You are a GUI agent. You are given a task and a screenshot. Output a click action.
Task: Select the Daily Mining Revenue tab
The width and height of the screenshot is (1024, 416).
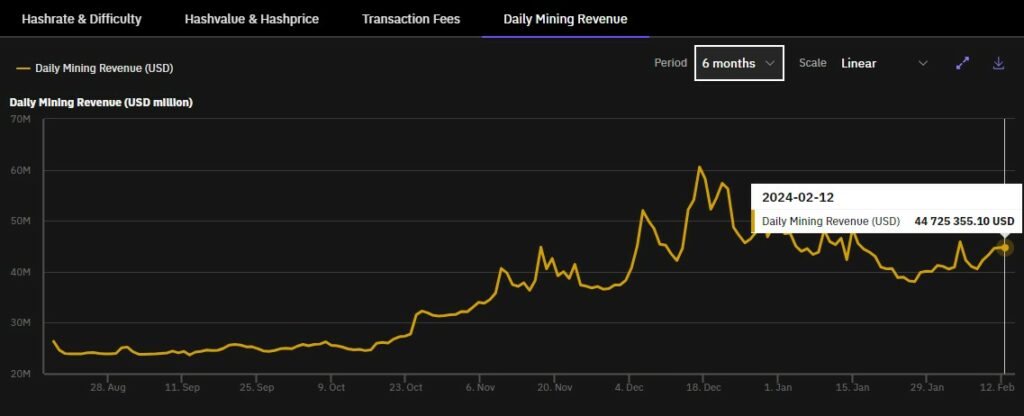click(x=565, y=19)
